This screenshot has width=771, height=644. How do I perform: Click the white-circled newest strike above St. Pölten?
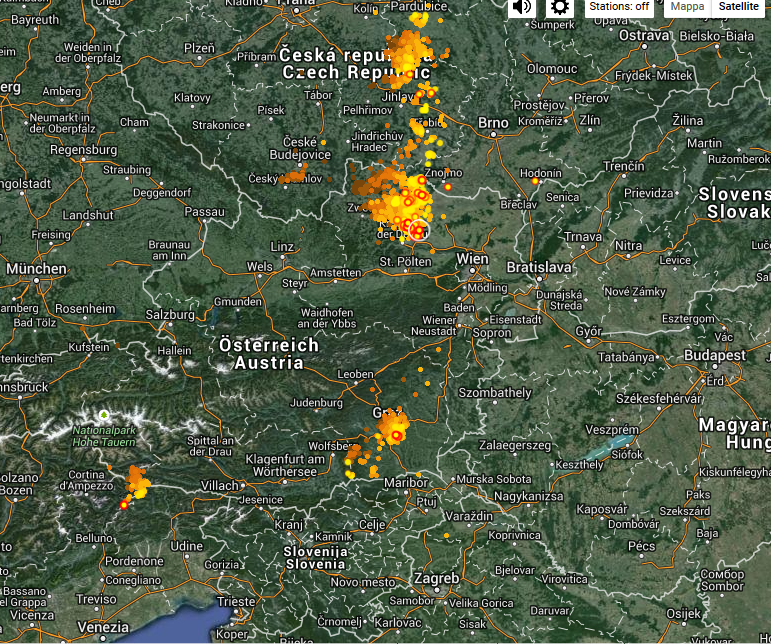418,230
